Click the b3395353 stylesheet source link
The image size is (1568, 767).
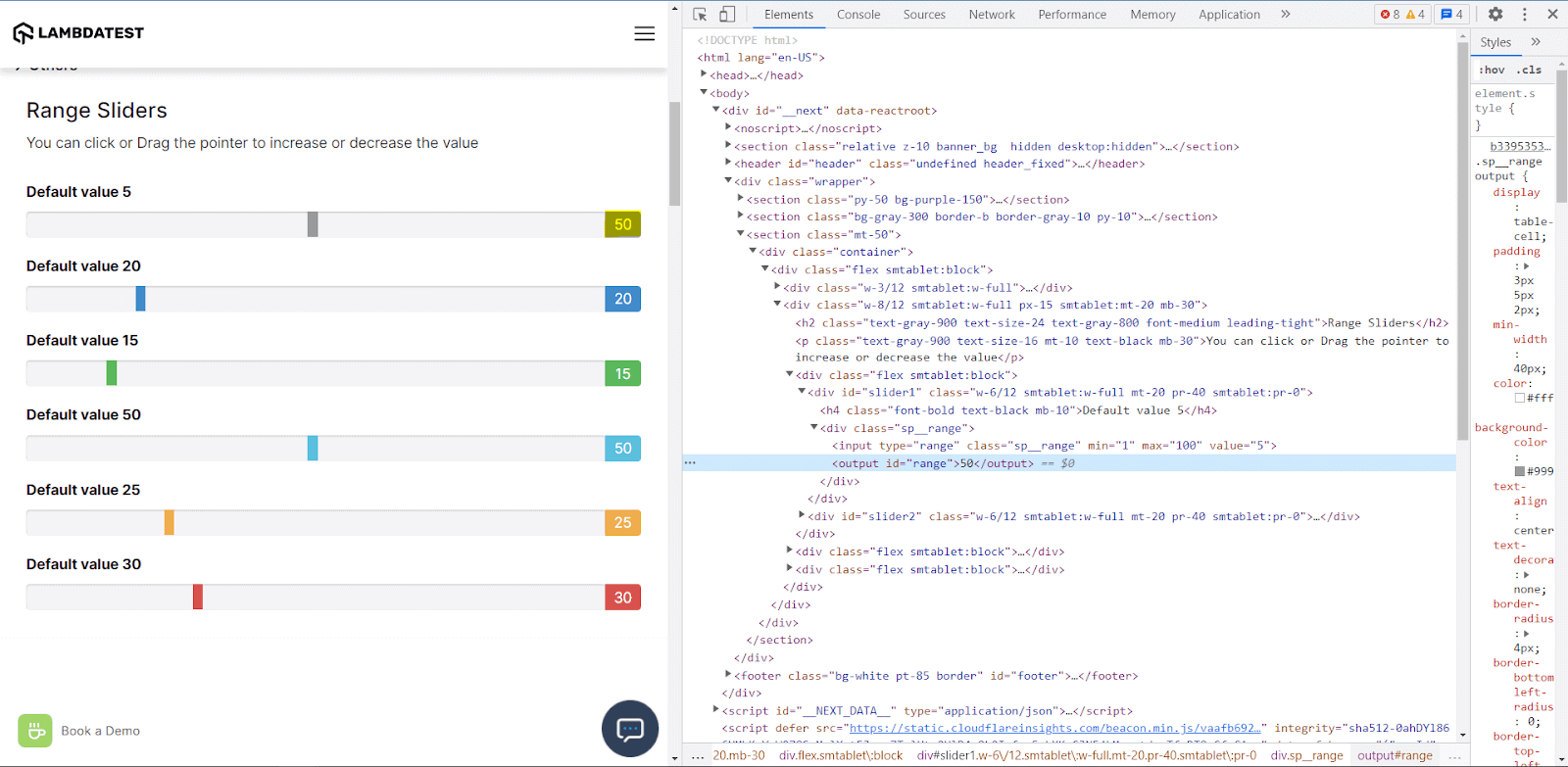pyautogui.click(x=1520, y=146)
